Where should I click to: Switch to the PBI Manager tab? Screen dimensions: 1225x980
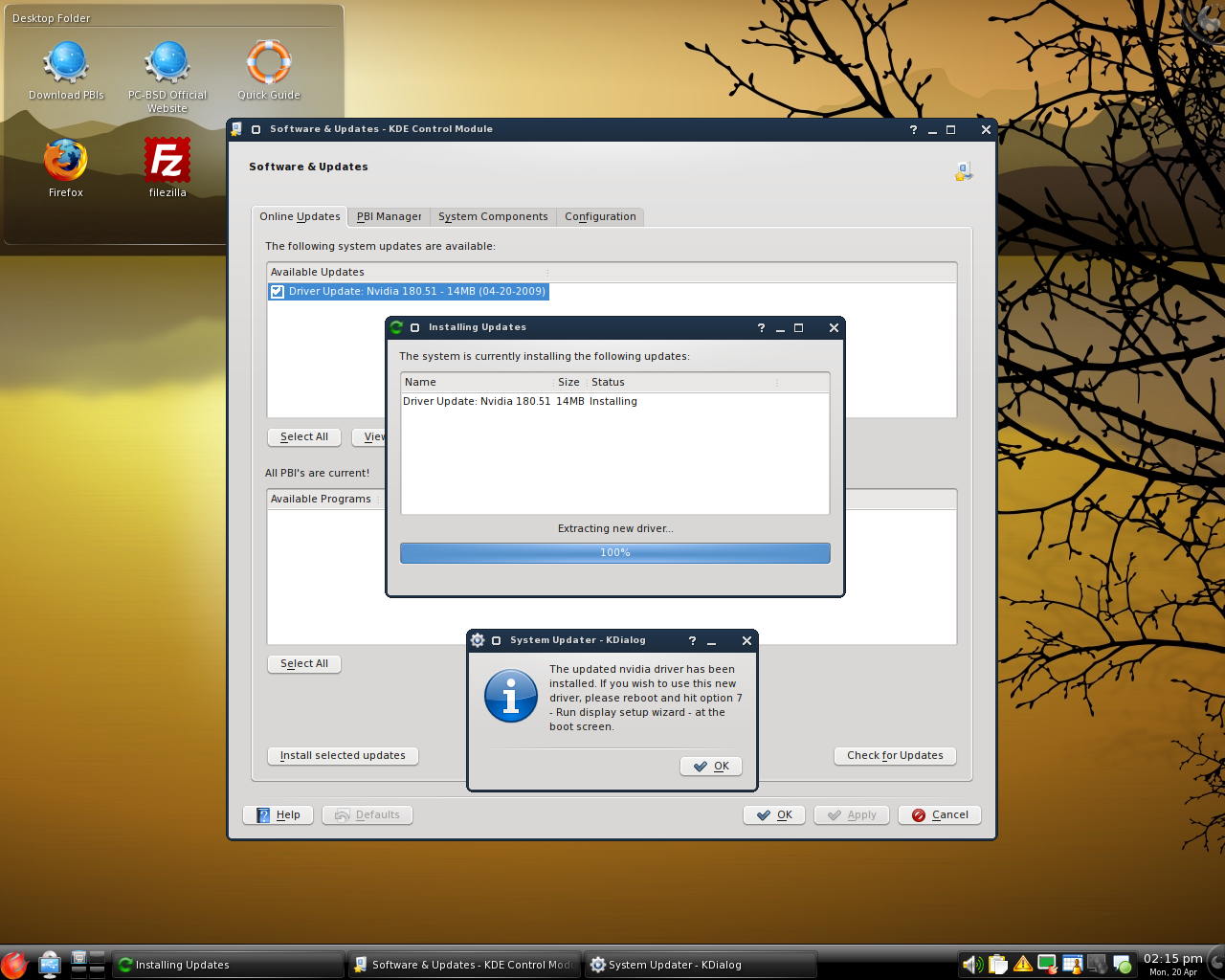tap(389, 217)
